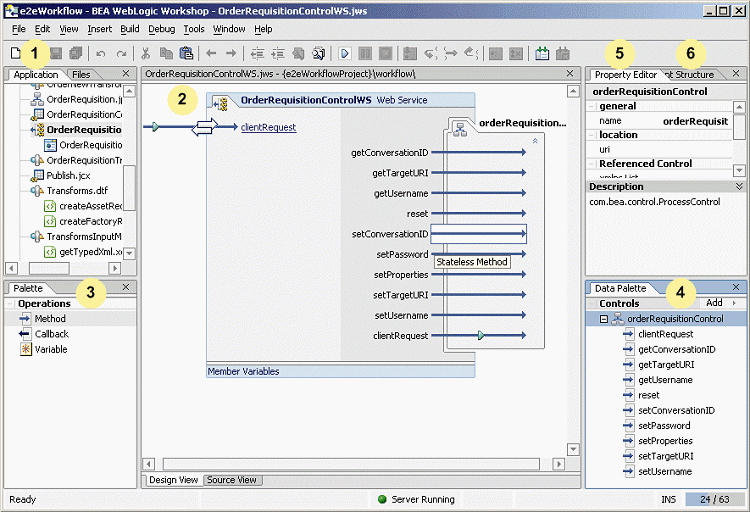Click the Back arrow toolbar icon
Screen dimensions: 750x512
point(211,53)
